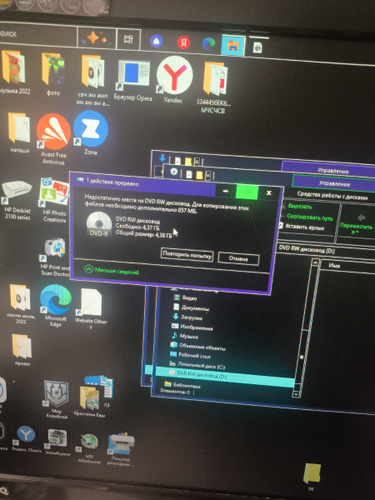This screenshot has width=375, height=500.
Task: Click the navigation pane scrollbar down arrow
Action: (x=296, y=394)
